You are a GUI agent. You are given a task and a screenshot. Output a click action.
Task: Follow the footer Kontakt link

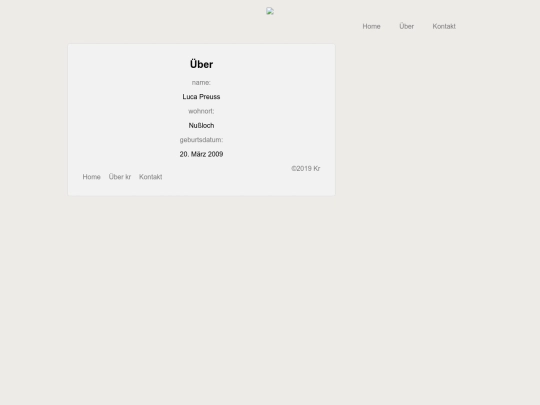(x=150, y=177)
